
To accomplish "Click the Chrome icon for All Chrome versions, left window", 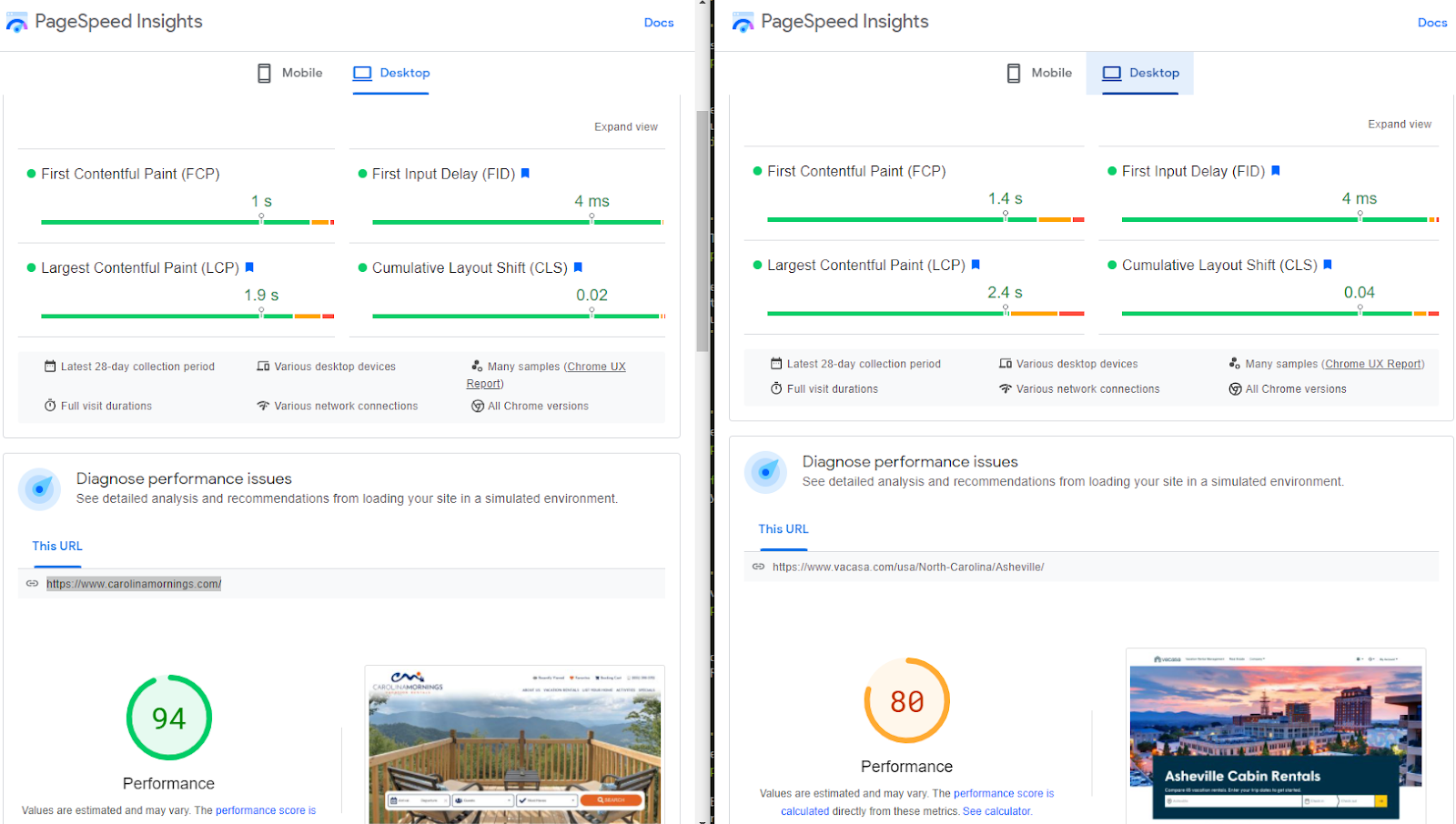I will pyautogui.click(x=478, y=407).
